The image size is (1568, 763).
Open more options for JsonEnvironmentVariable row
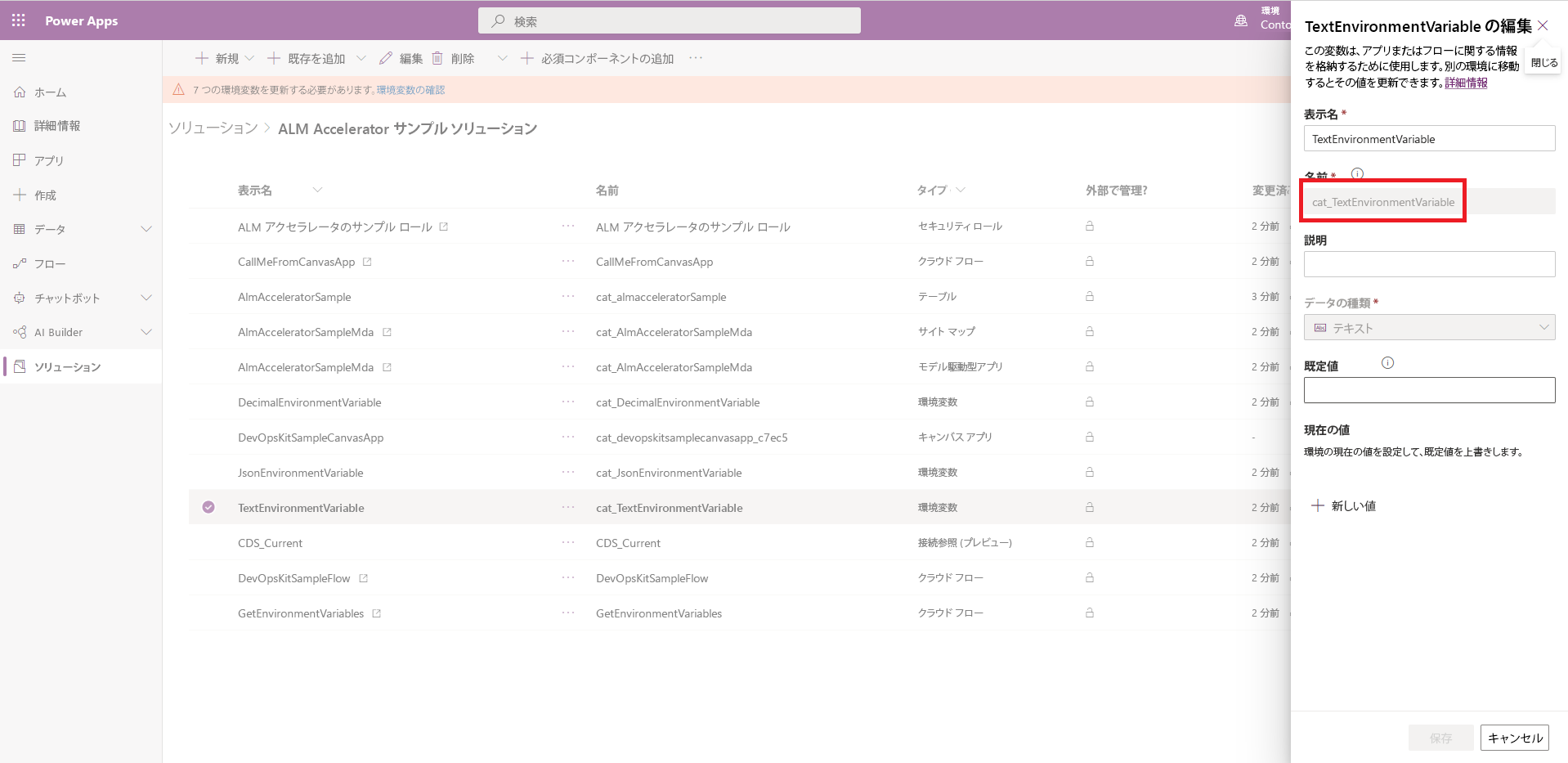pos(568,473)
